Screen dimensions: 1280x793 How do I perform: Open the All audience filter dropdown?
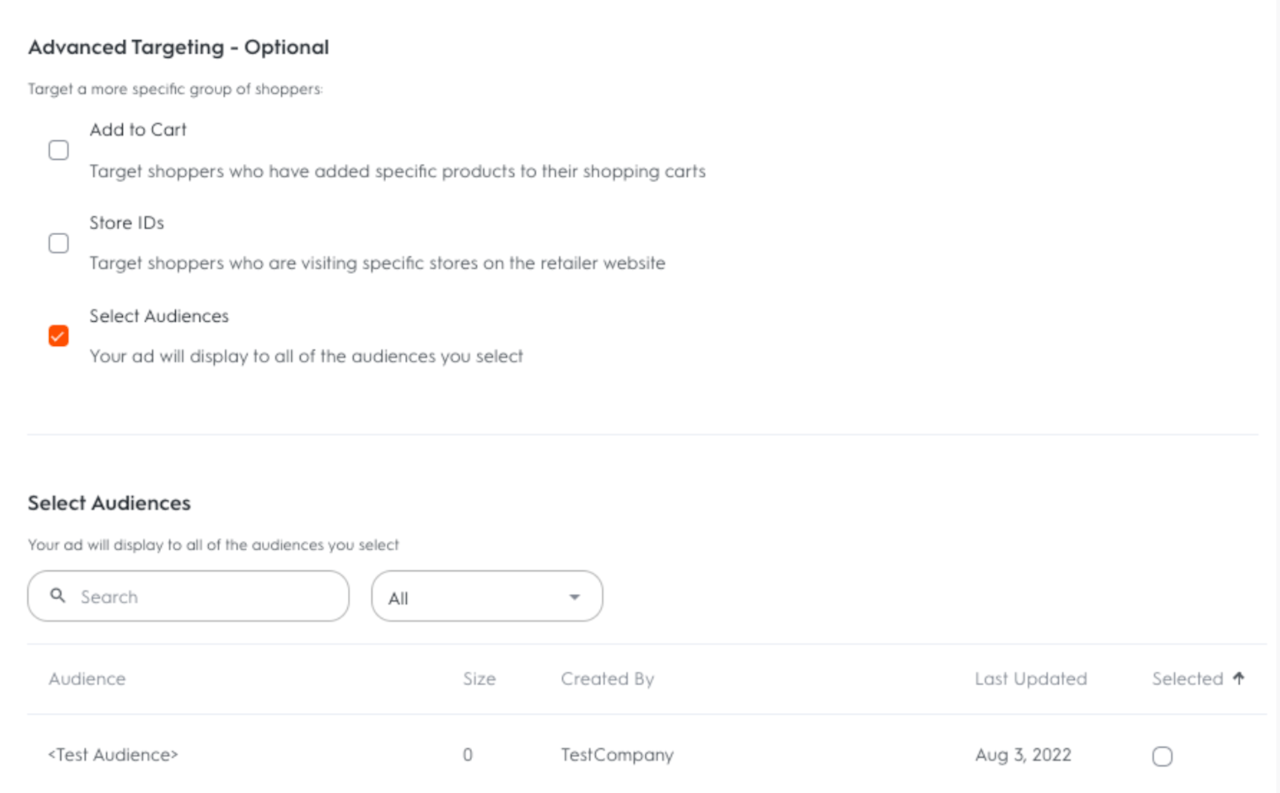click(486, 597)
